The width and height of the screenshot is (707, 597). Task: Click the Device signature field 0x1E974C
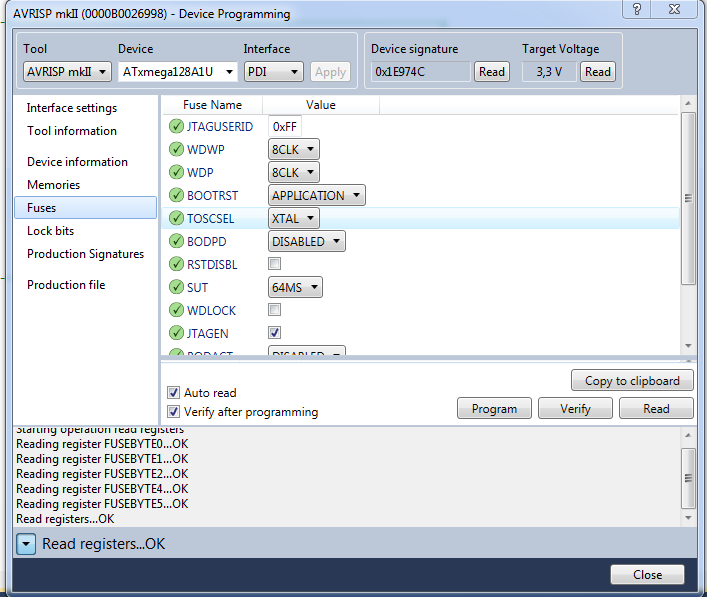pyautogui.click(x=421, y=72)
